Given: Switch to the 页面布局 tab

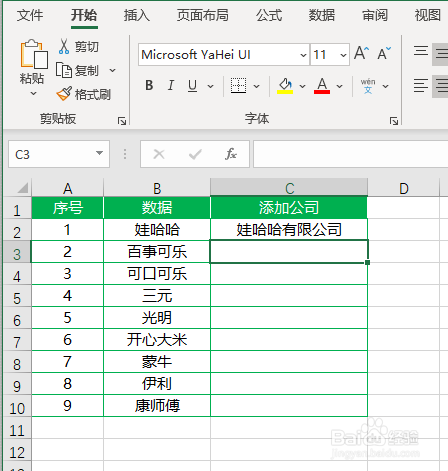Looking at the screenshot, I should (x=203, y=15).
